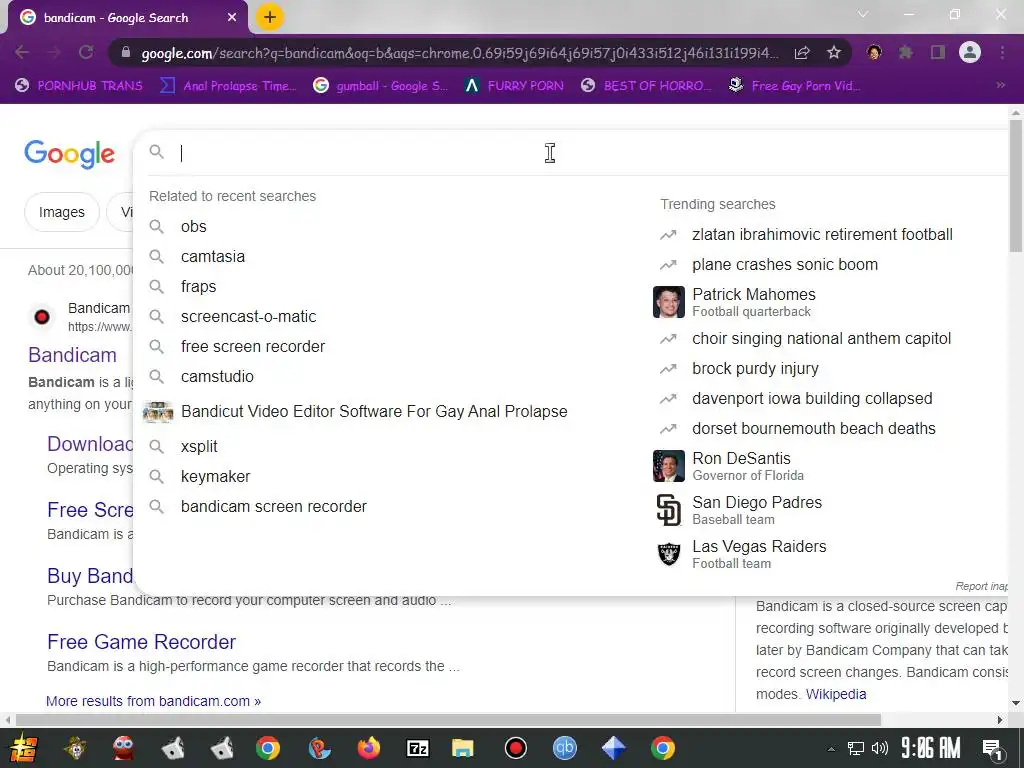Screen dimensions: 1024x768
Task: Click the Google logo
Action: pyautogui.click(x=69, y=154)
